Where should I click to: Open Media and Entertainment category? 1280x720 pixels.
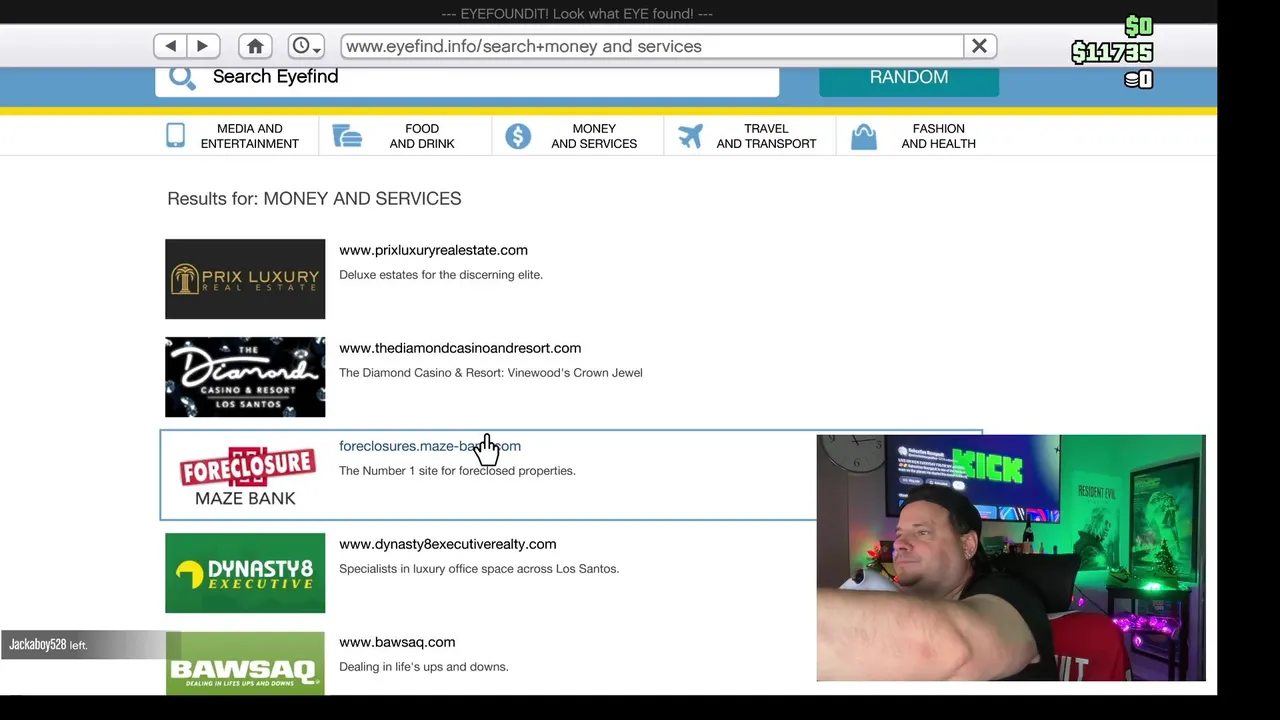(249, 136)
